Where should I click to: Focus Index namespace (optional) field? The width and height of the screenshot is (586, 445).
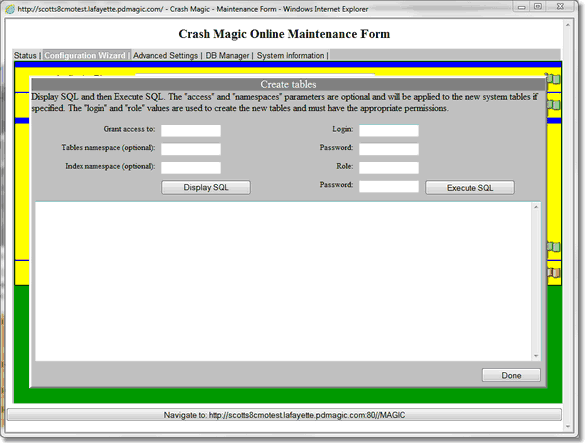(191, 168)
